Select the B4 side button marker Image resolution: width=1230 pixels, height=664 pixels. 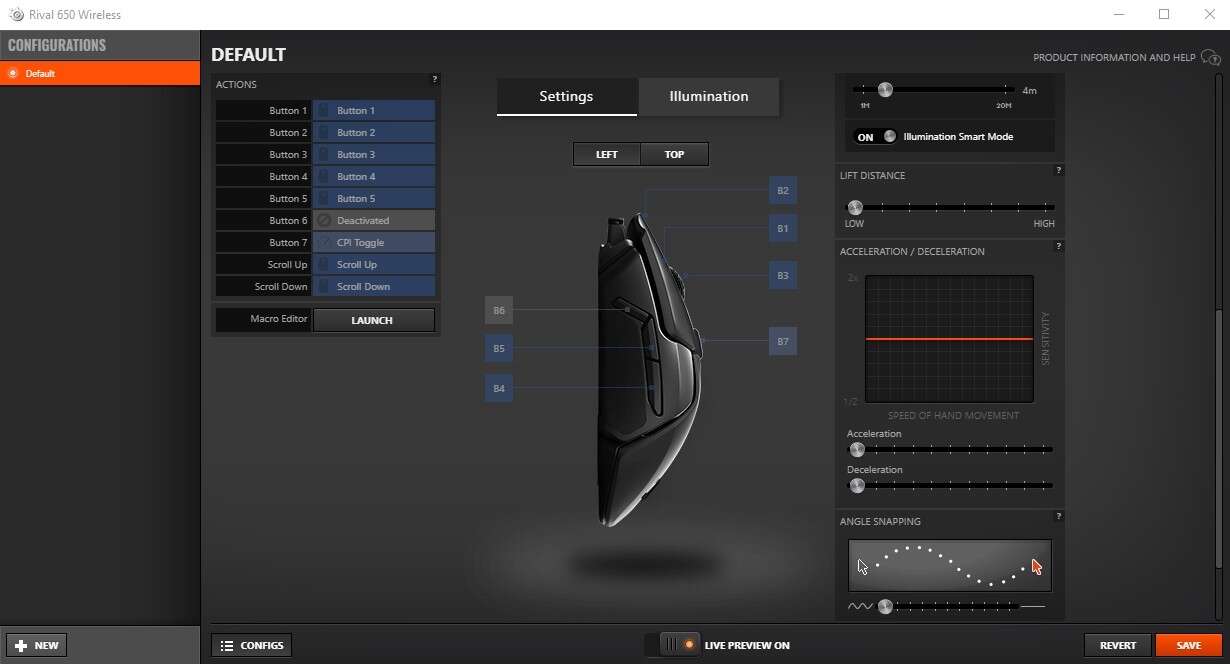(499, 388)
